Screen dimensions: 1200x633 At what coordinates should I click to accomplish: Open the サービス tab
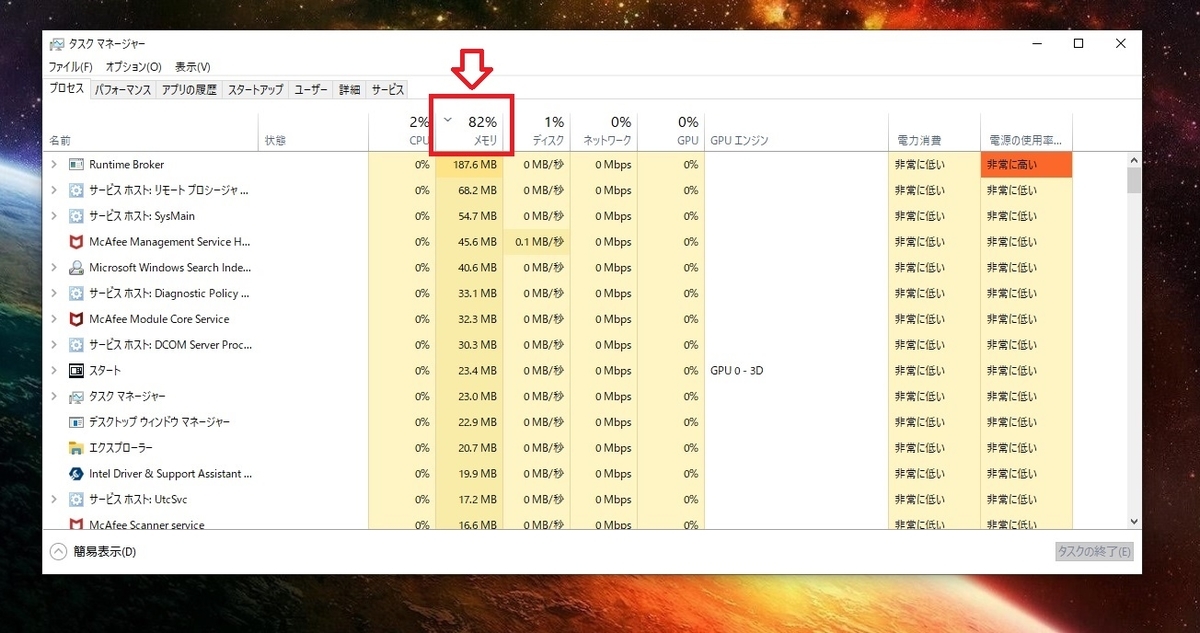coord(388,90)
